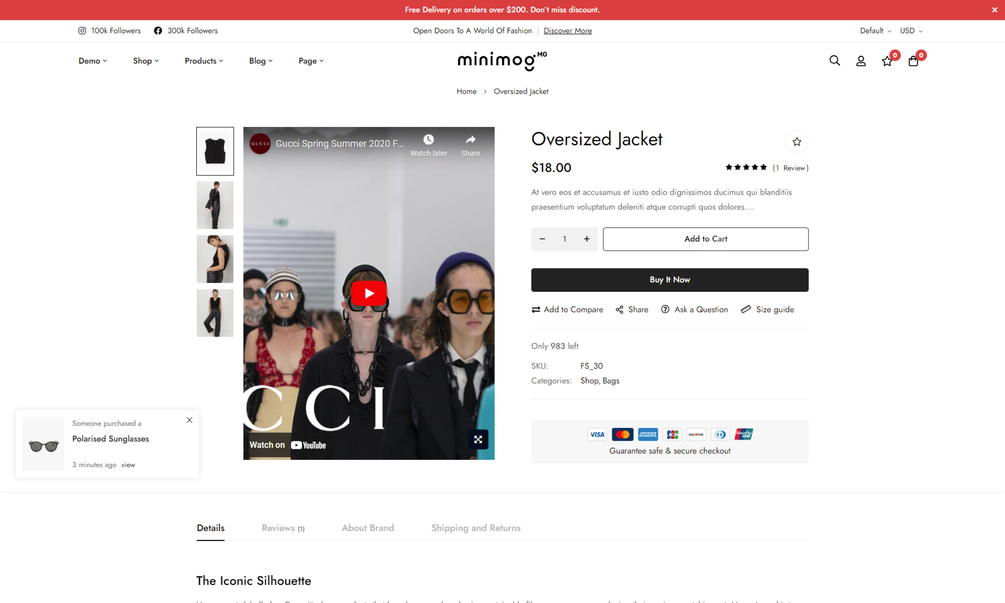This screenshot has width=1005, height=603.
Task: Open the Default layout dropdown
Action: [x=876, y=31]
